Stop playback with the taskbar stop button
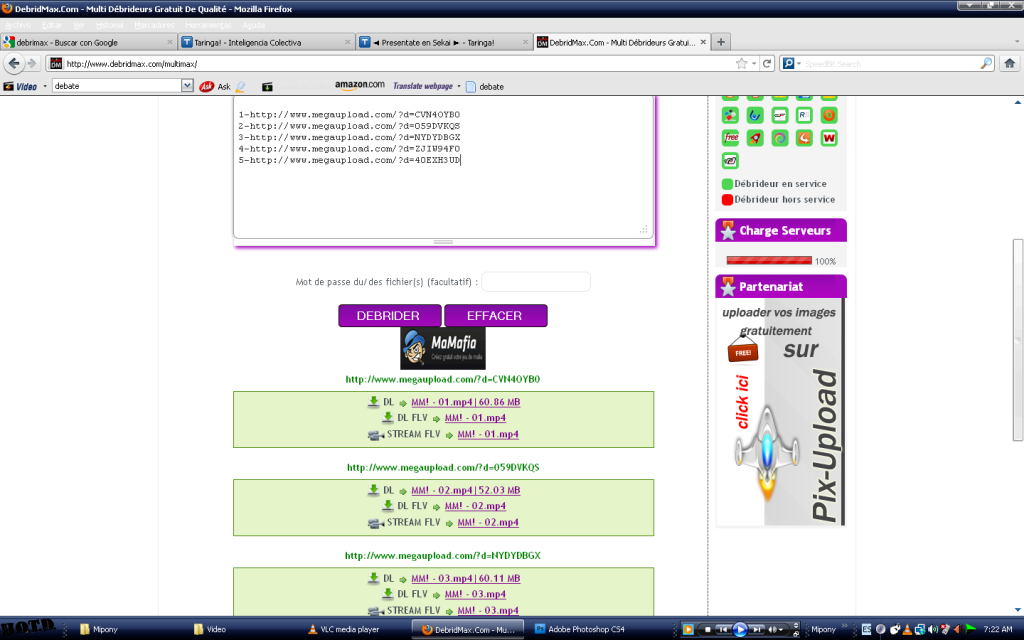 pos(707,630)
